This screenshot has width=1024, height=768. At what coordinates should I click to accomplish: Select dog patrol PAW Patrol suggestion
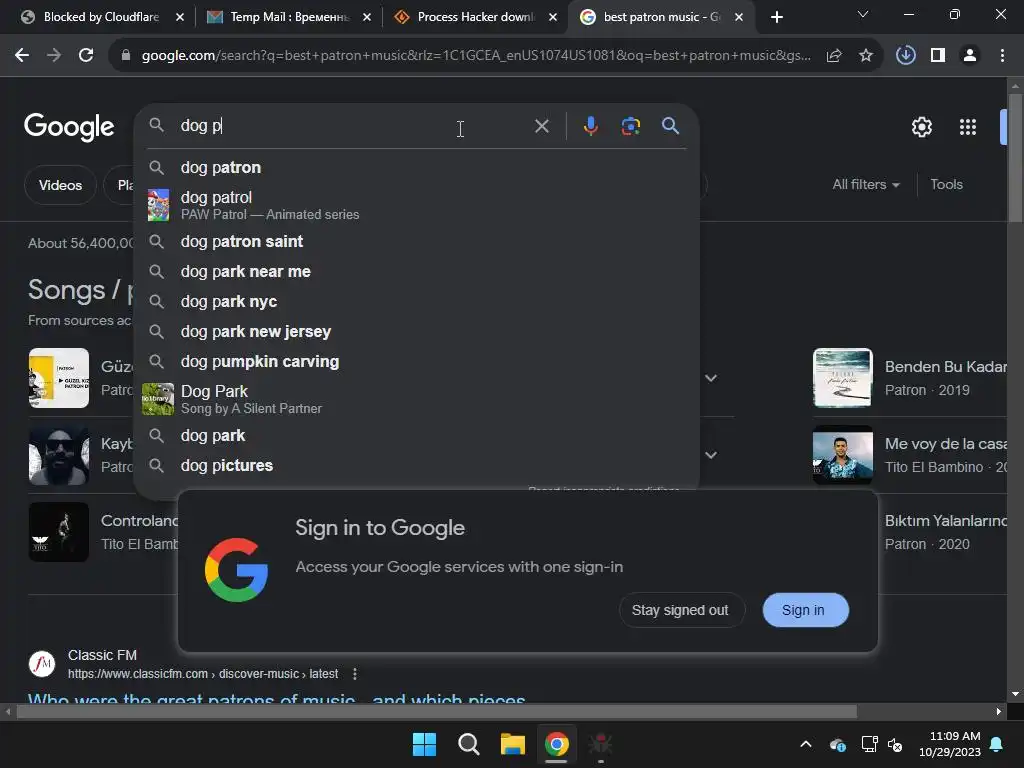point(416,205)
